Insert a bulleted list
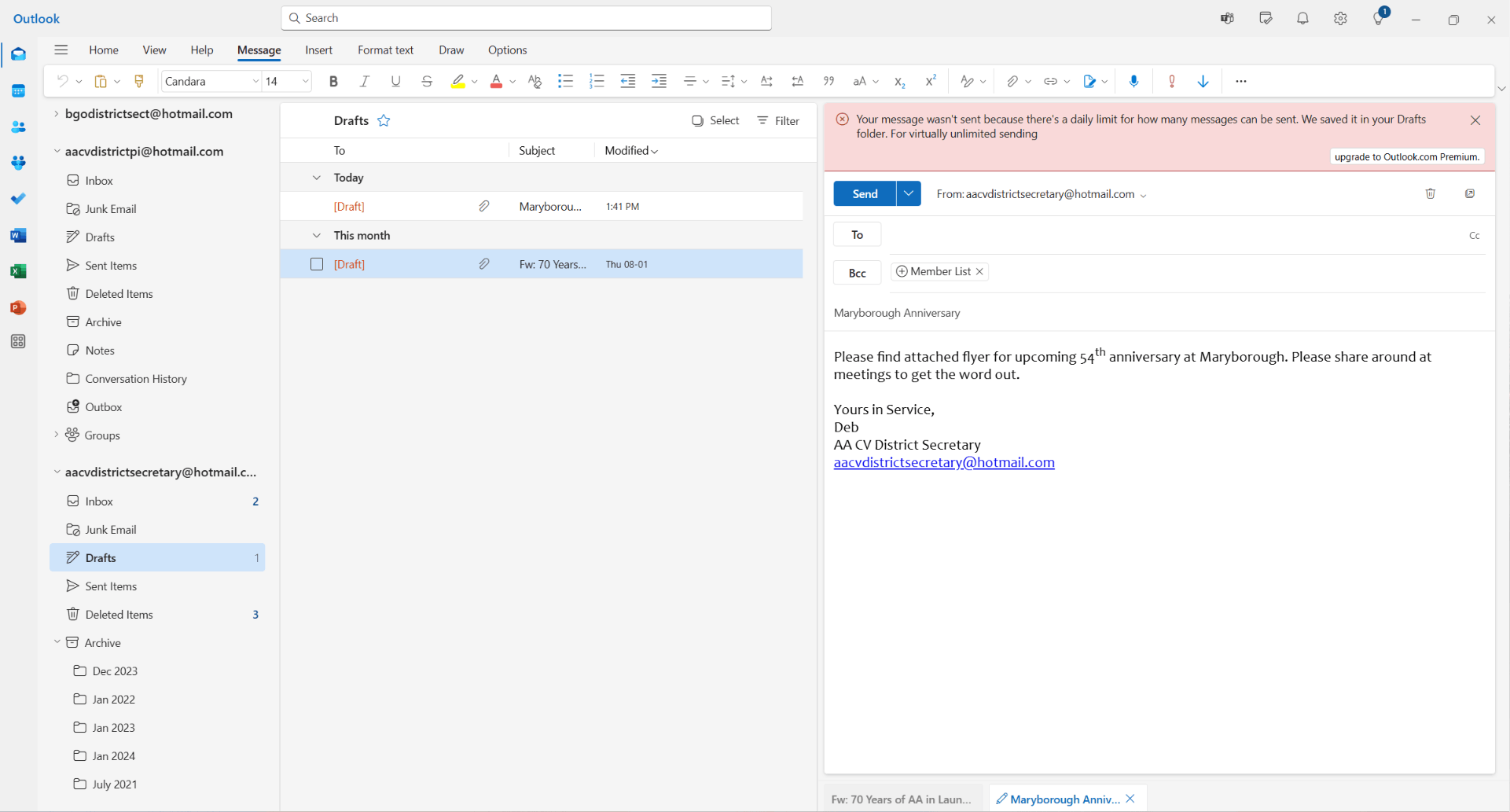 click(x=565, y=81)
